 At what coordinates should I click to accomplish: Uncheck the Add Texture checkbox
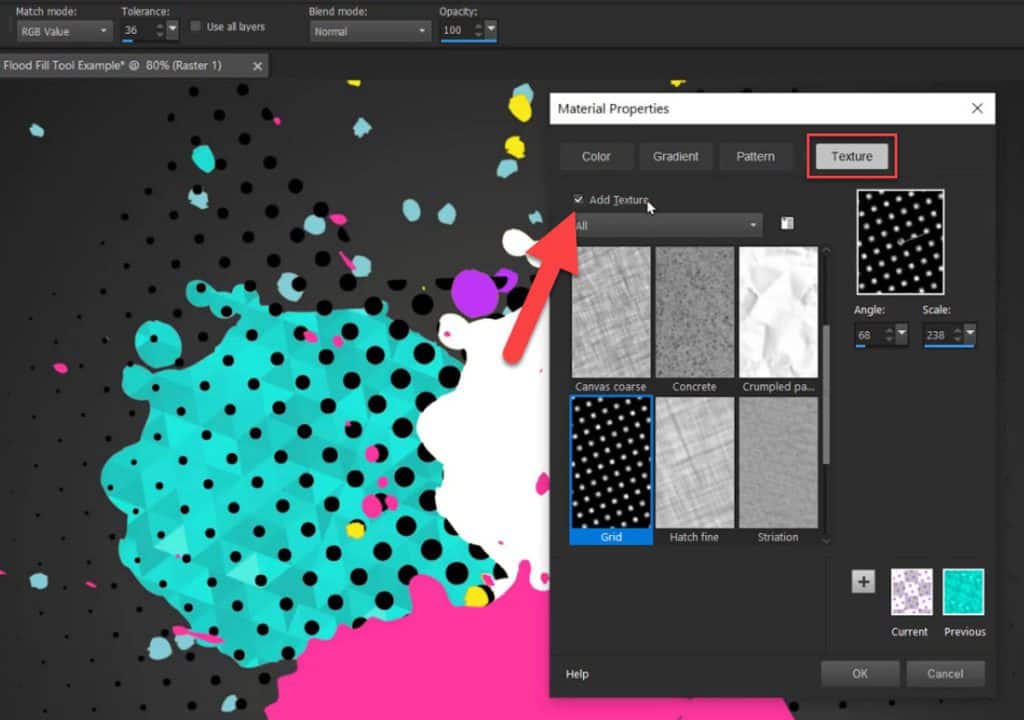pyautogui.click(x=578, y=199)
